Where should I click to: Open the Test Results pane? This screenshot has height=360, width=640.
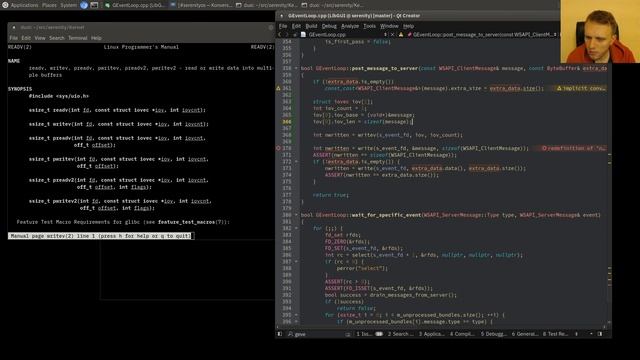(x=556, y=334)
